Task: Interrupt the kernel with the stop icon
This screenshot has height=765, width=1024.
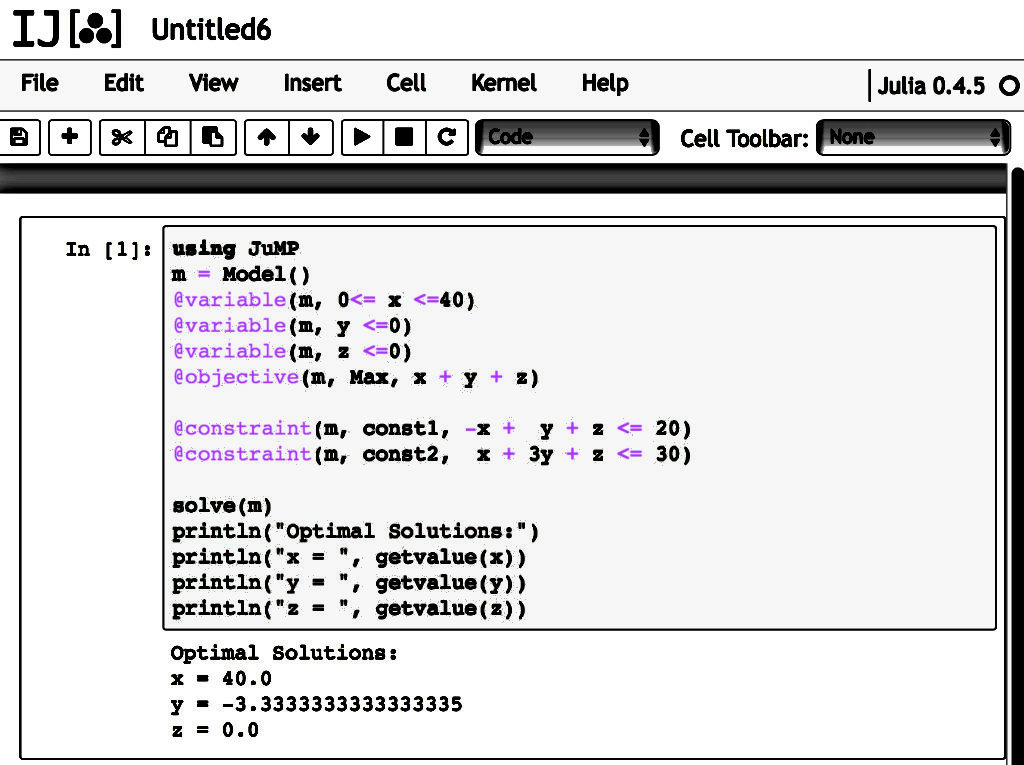Action: pos(404,138)
